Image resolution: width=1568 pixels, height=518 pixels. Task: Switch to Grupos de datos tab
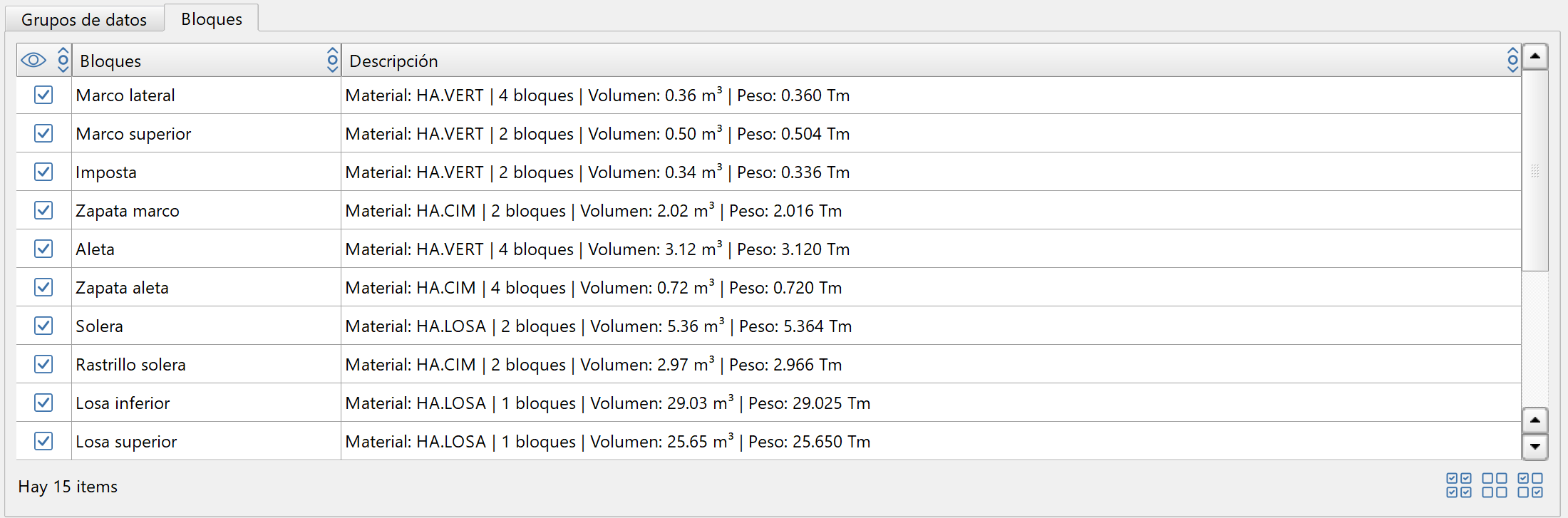(x=84, y=19)
